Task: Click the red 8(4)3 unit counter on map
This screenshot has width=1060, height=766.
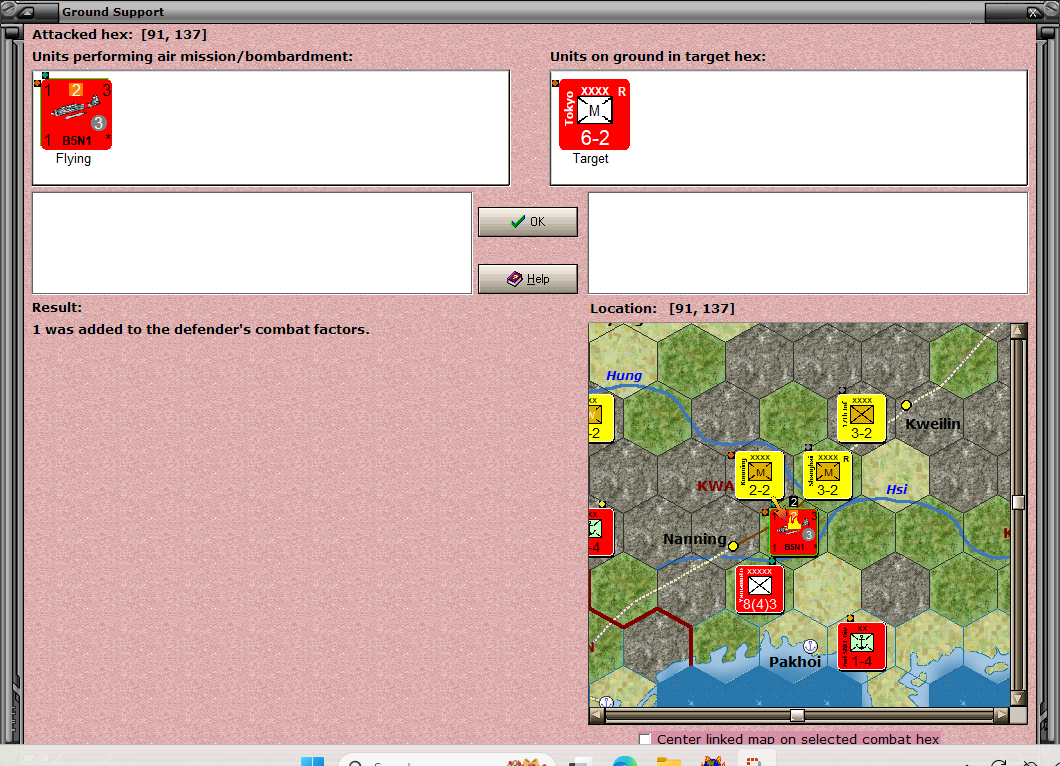Action: coord(759,588)
